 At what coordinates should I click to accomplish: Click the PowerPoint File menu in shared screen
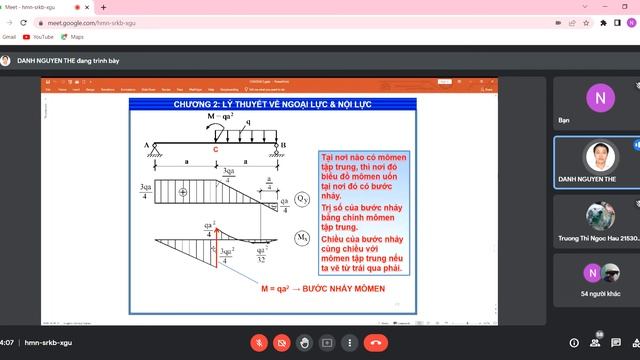[x=48, y=89]
